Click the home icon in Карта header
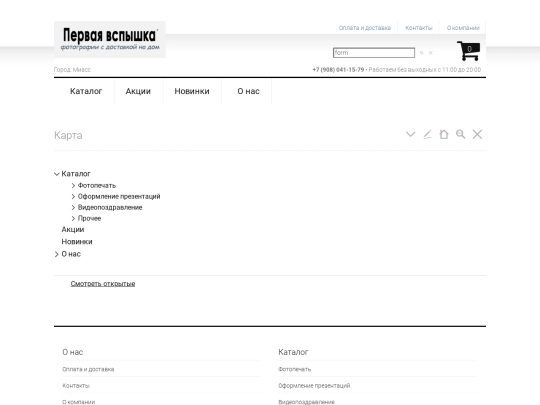 pyautogui.click(x=444, y=134)
